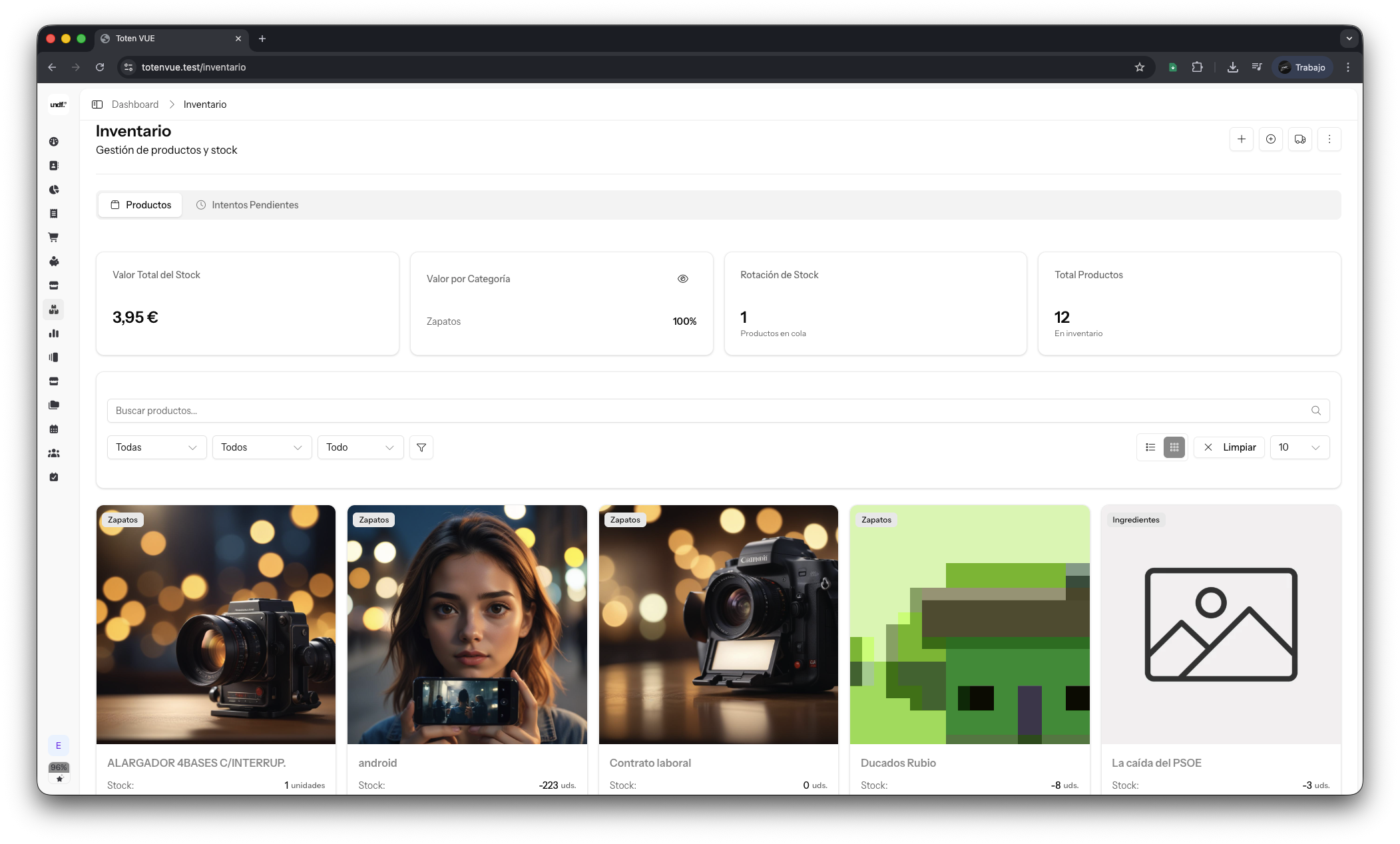The height and width of the screenshot is (844, 1400).
Task: Open the receipt sidebar icon
Action: pyautogui.click(x=54, y=214)
